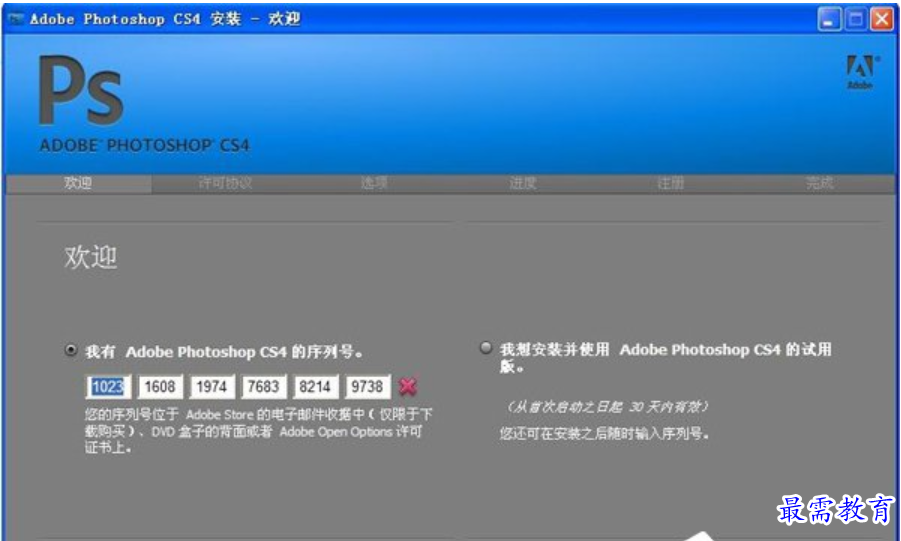Viewport: 901px width, 541px height.
Task: Click the large Ps Photoshop logo
Action: (x=81, y=91)
